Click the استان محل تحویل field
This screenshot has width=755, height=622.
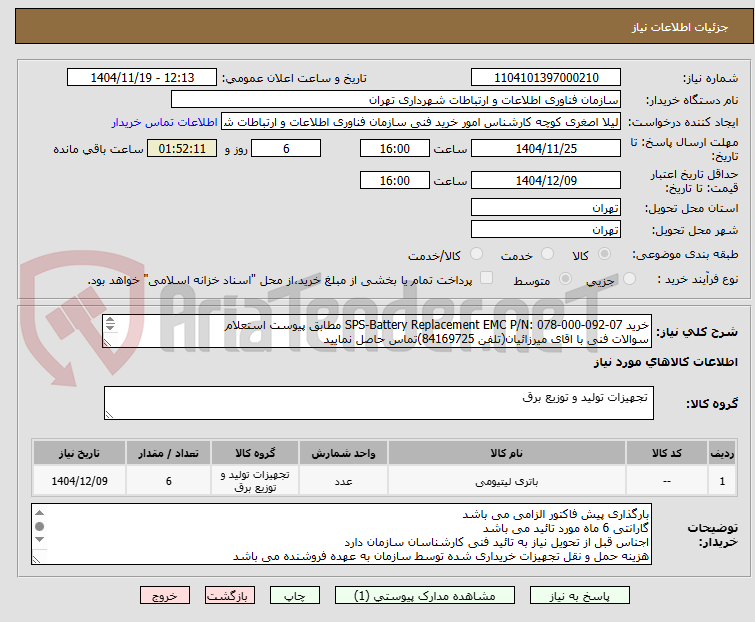(546, 207)
